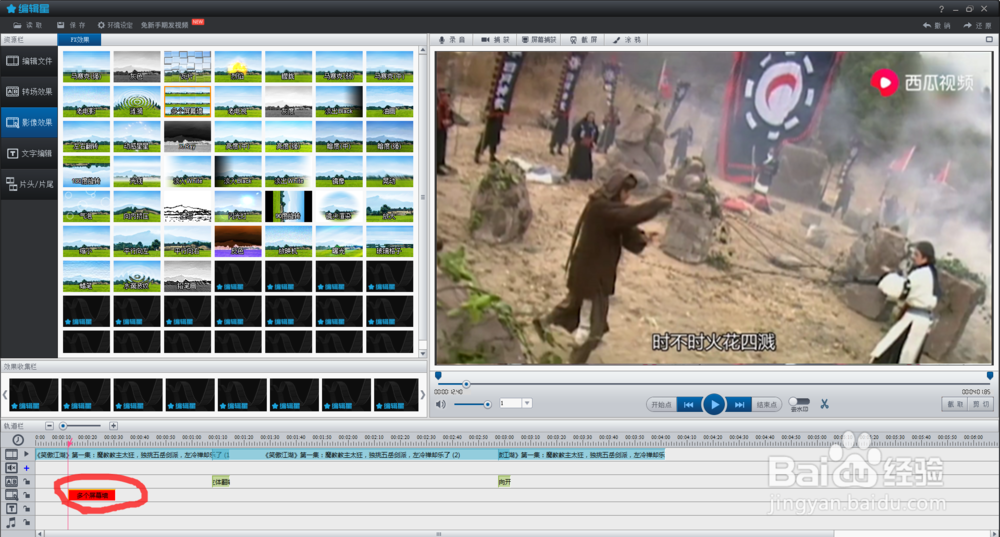Screen dimensions: 1000x537
Task: Select first thumbnail in 效果收集栏
Action: point(34,395)
